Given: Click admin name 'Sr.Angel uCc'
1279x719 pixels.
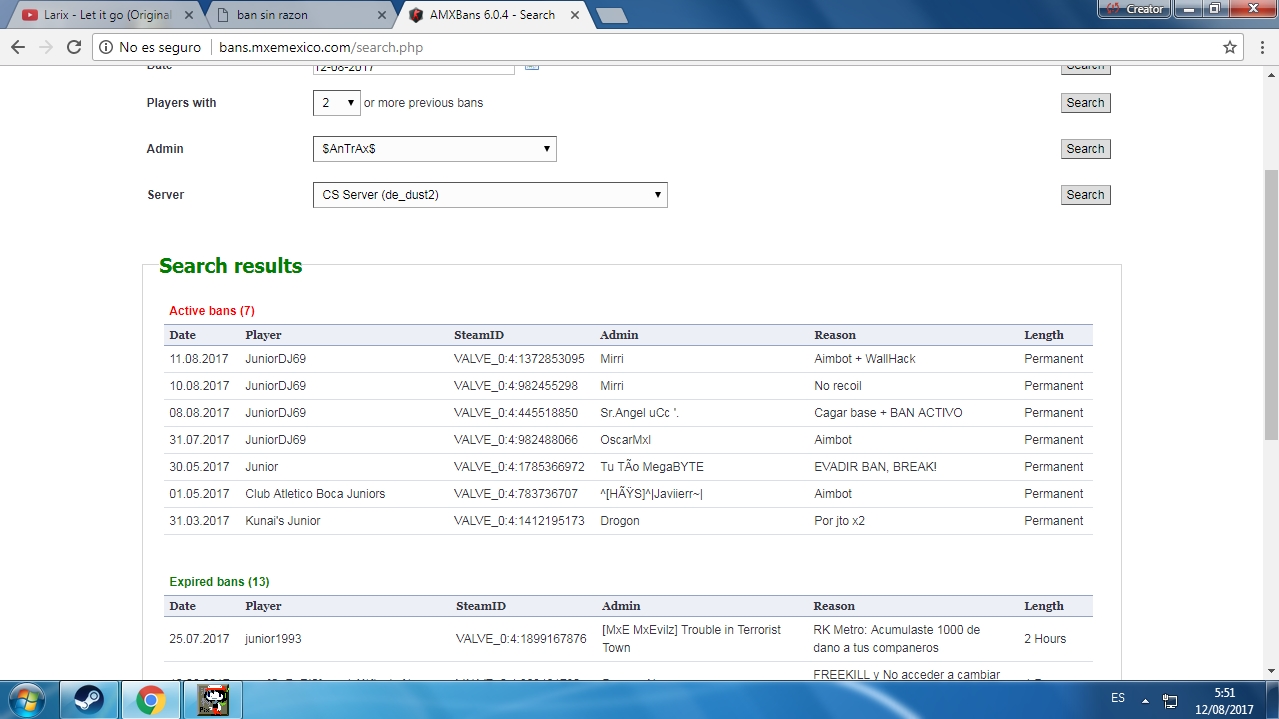Looking at the screenshot, I should (640, 413).
